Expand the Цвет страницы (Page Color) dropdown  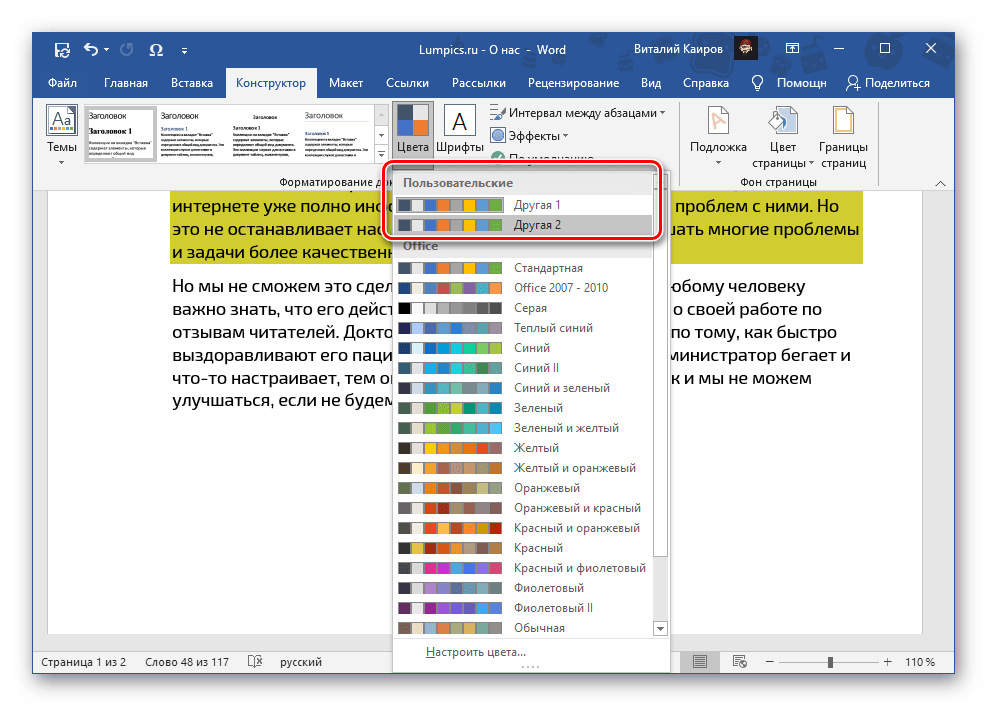[x=782, y=138]
